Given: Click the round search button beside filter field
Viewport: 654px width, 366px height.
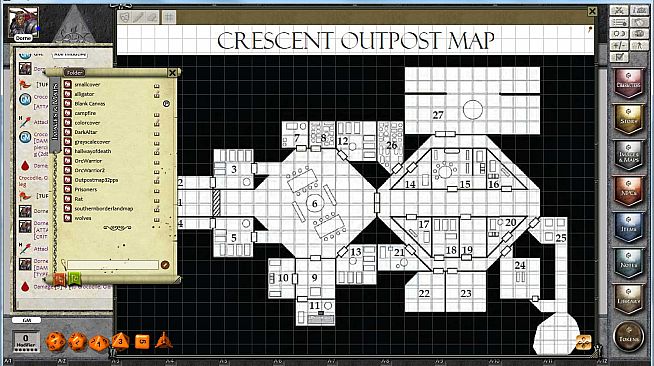Looking at the screenshot, I should click(x=165, y=265).
